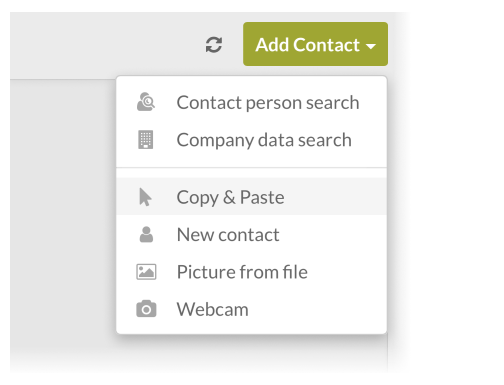Click the Contact person search magnifier icon
The height and width of the screenshot is (385, 504).
click(x=146, y=102)
